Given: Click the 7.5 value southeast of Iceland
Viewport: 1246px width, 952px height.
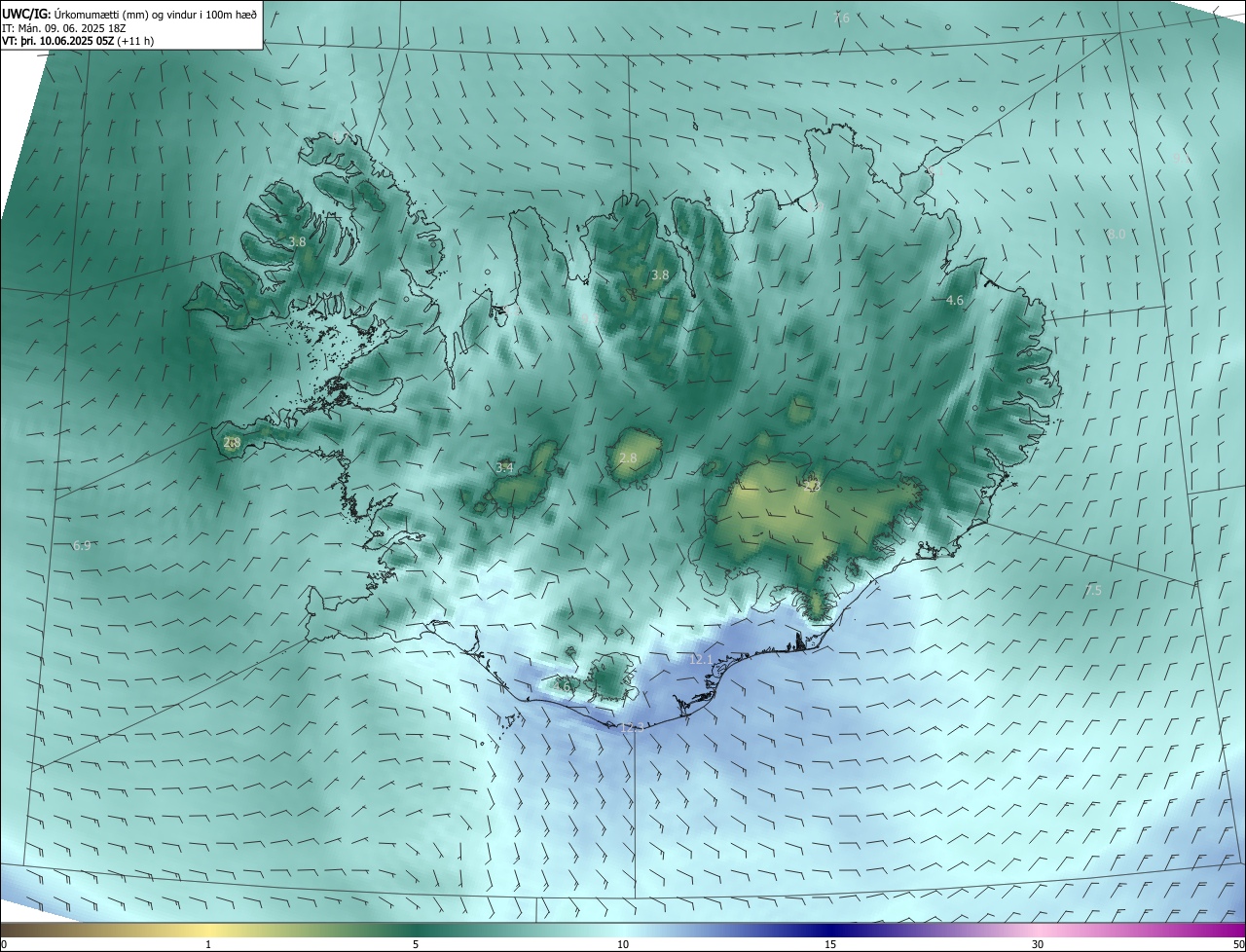Looking at the screenshot, I should point(1093,591).
